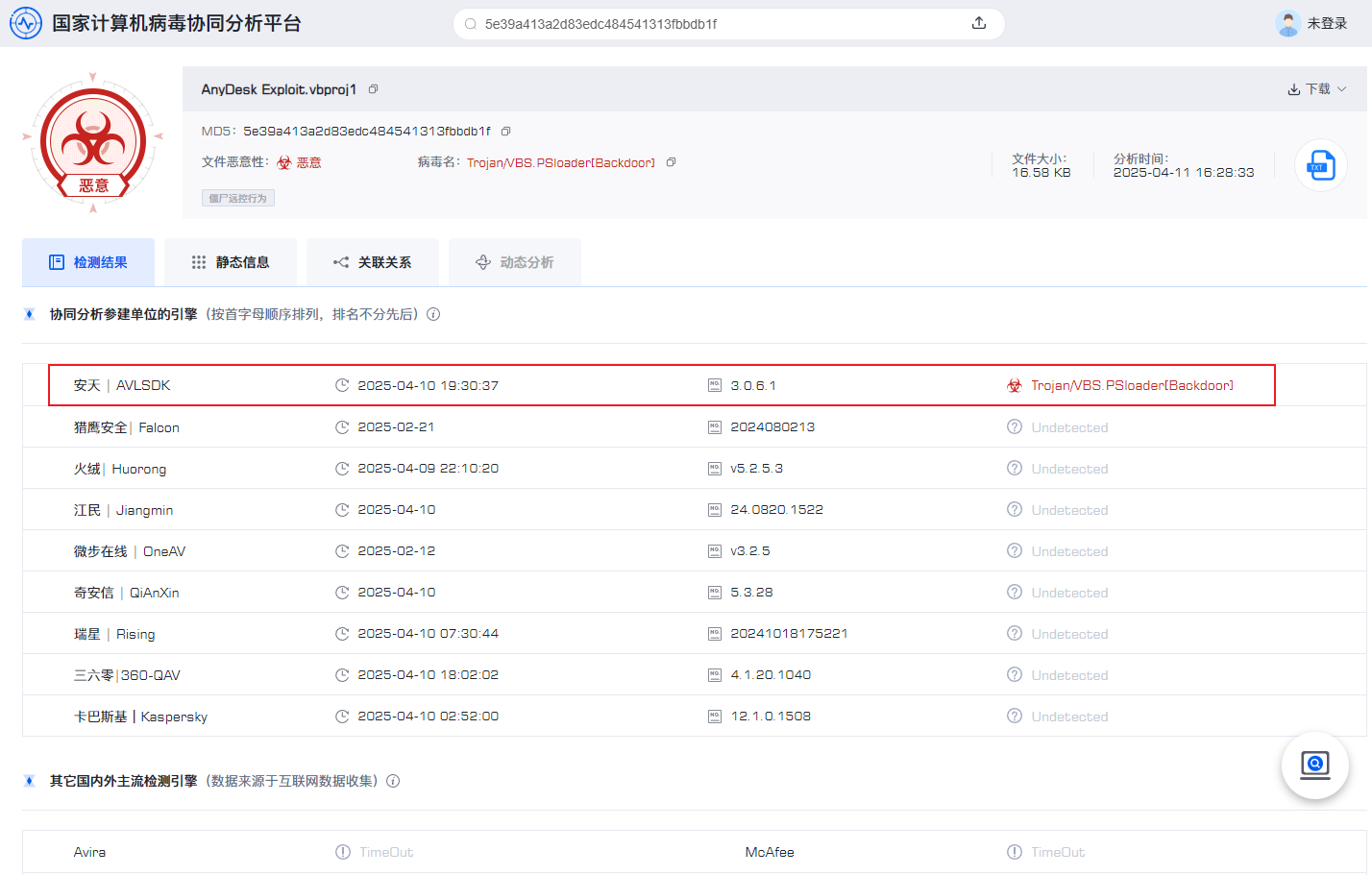
Task: Click biohazard icon in AVLSDK result
Action: click(x=1015, y=385)
